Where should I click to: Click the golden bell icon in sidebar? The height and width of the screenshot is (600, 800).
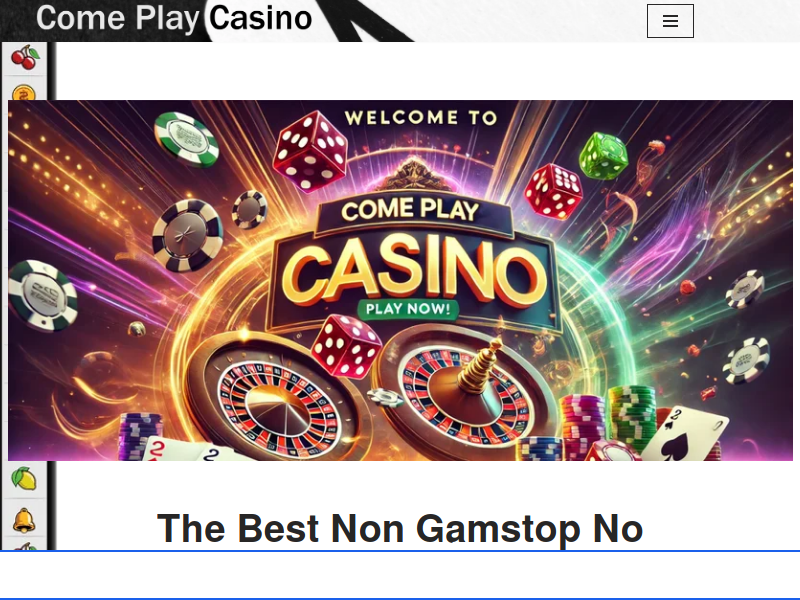coord(24,520)
